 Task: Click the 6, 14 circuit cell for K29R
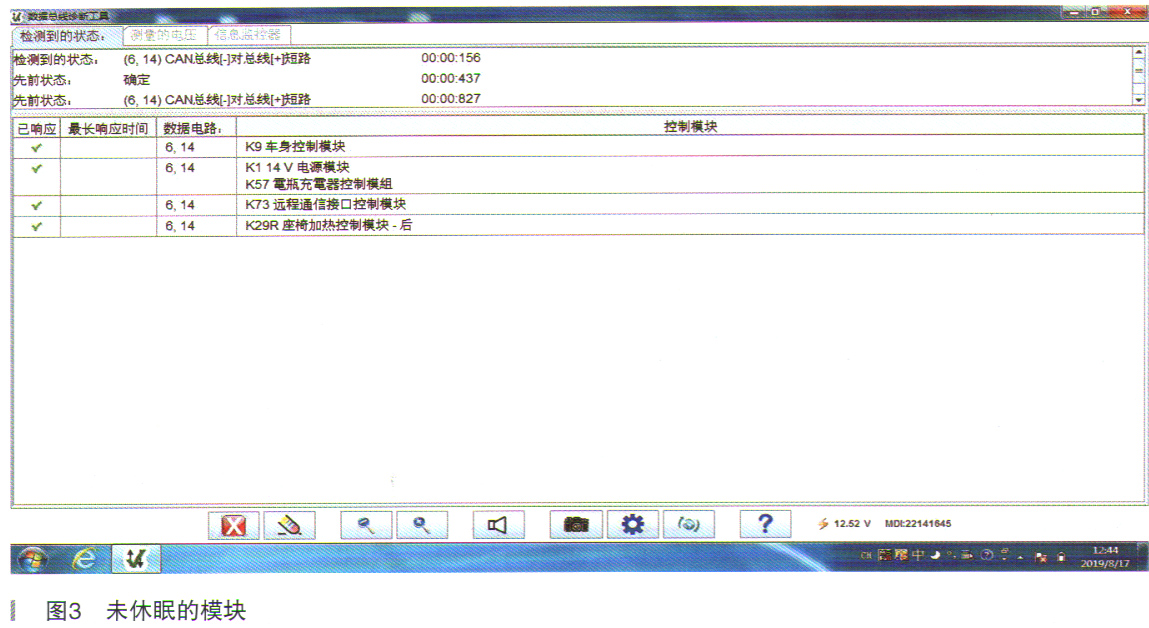[196, 226]
